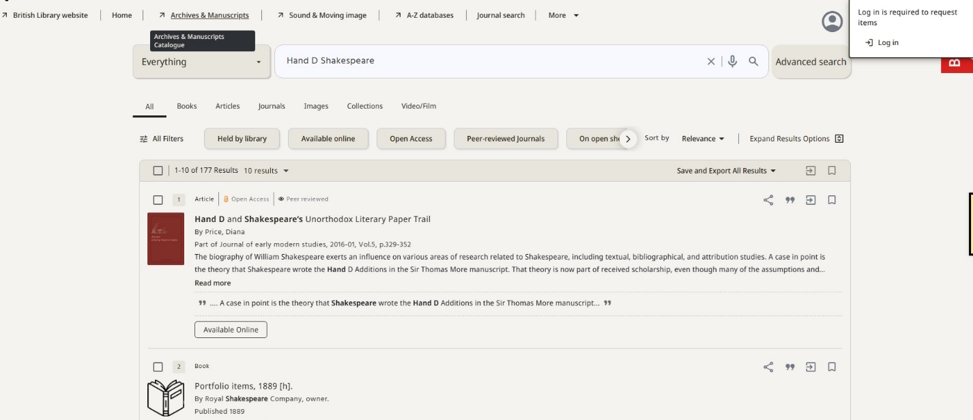
Task: Apply the Available online filter chip
Action: coord(328,139)
